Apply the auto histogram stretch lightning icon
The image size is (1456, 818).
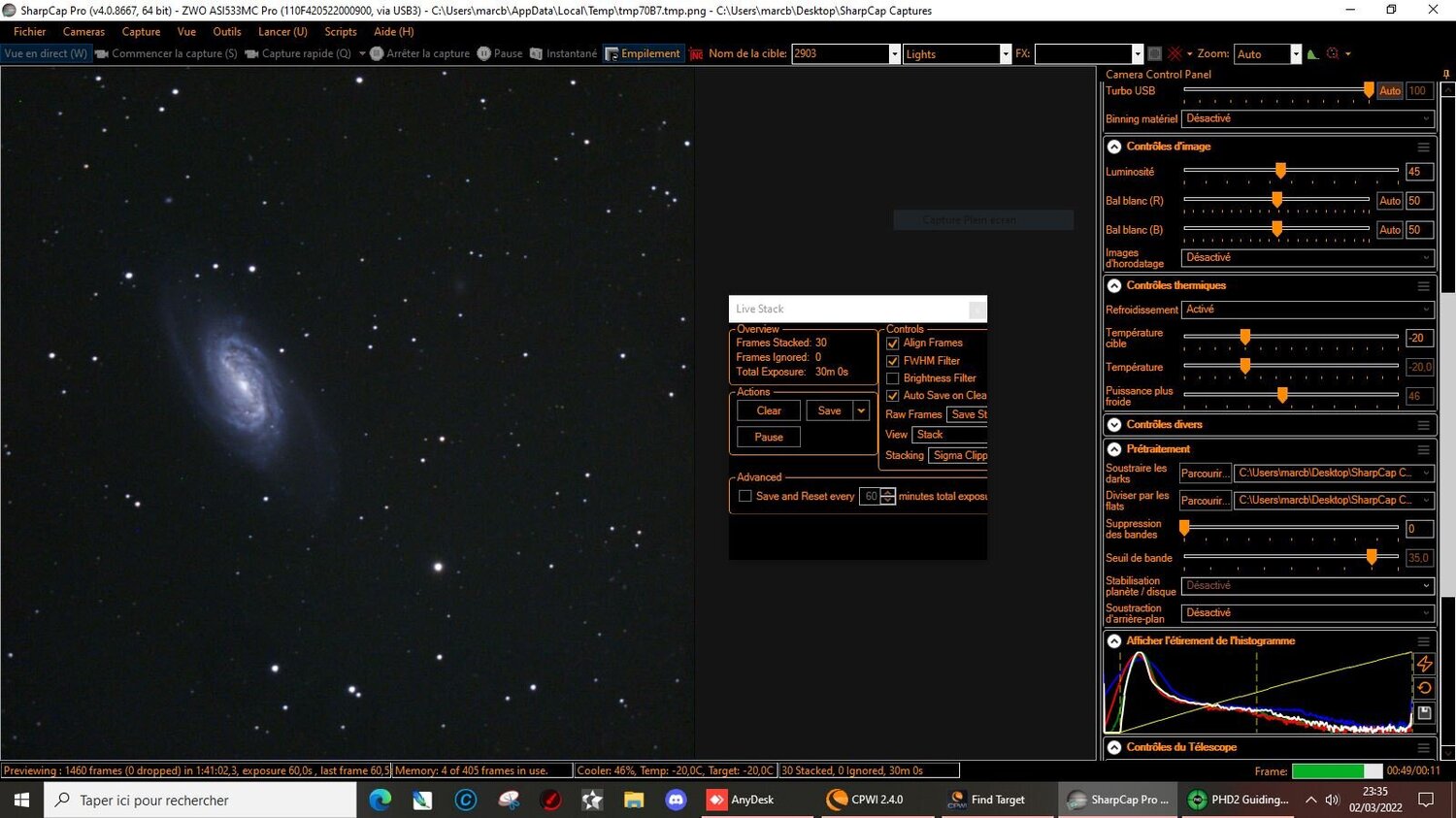[x=1425, y=664]
